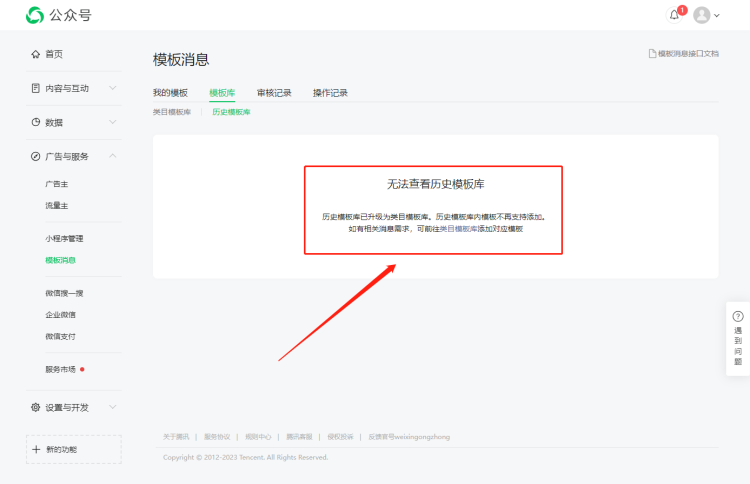Switch to the 审核记录 tab
750x484 pixels.
(x=274, y=93)
